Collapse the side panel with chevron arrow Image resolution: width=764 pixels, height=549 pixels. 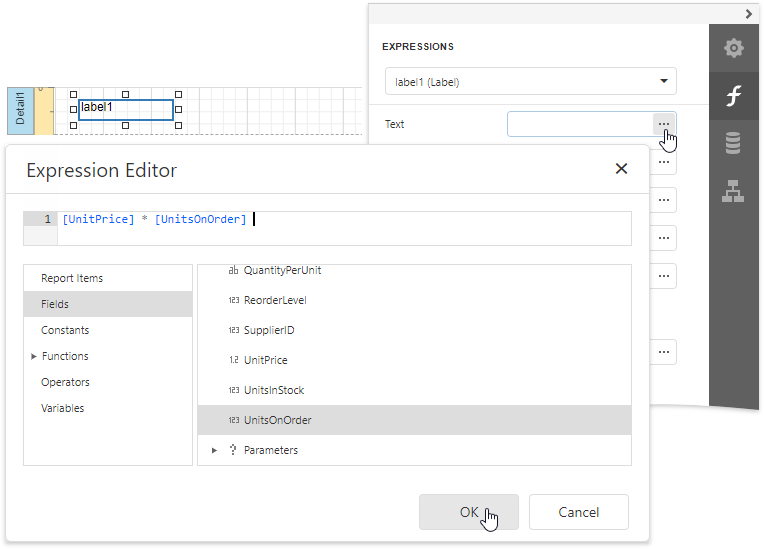pyautogui.click(x=749, y=14)
